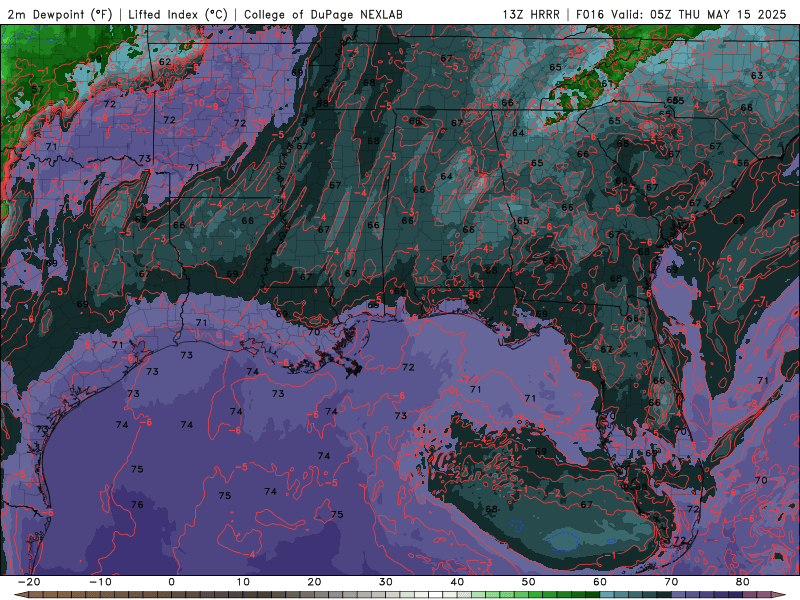Click the "63" dewpoint value on the map
Screen dimensions: 800x600
point(757,76)
